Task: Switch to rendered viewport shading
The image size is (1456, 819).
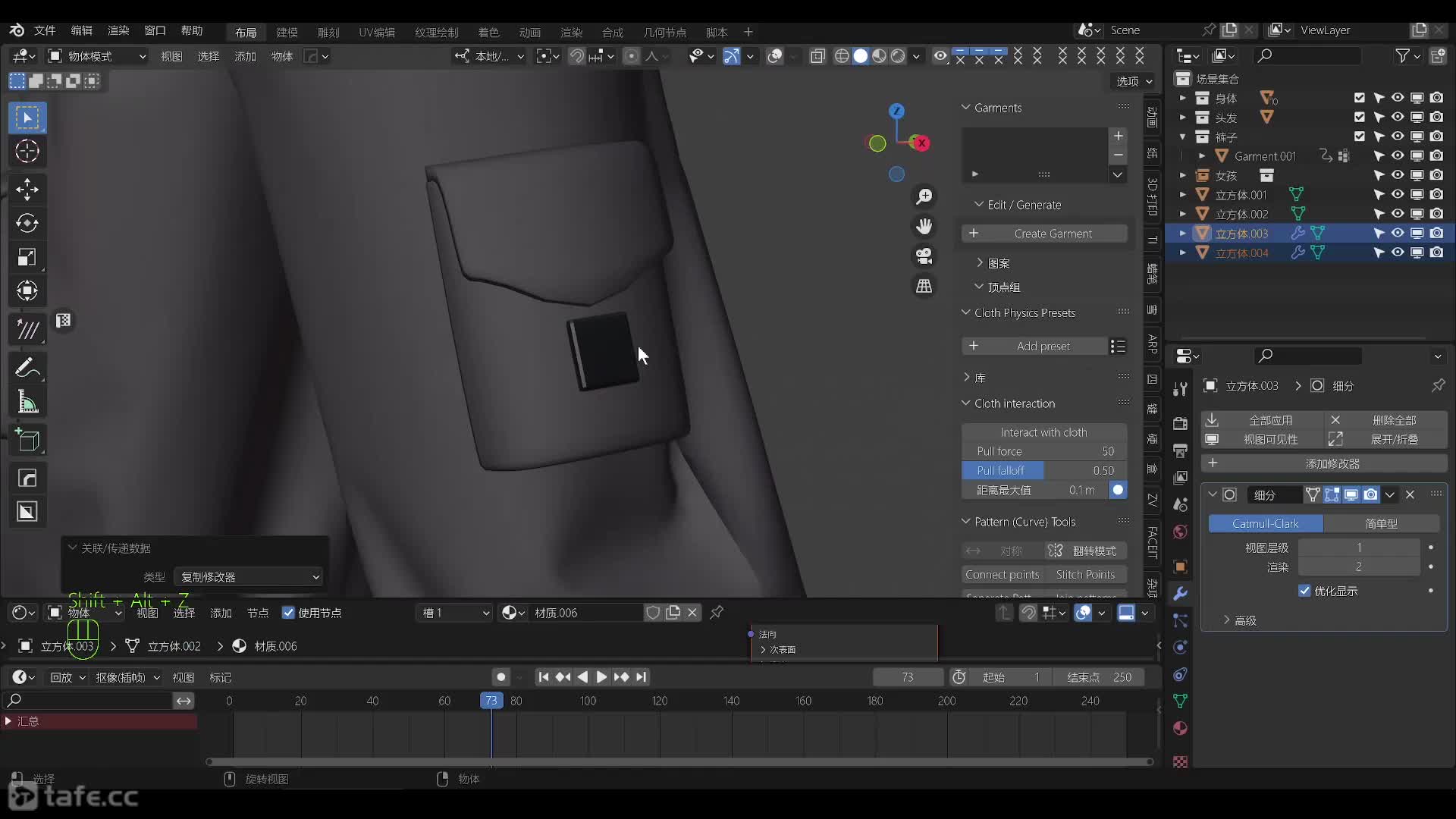Action: click(898, 56)
